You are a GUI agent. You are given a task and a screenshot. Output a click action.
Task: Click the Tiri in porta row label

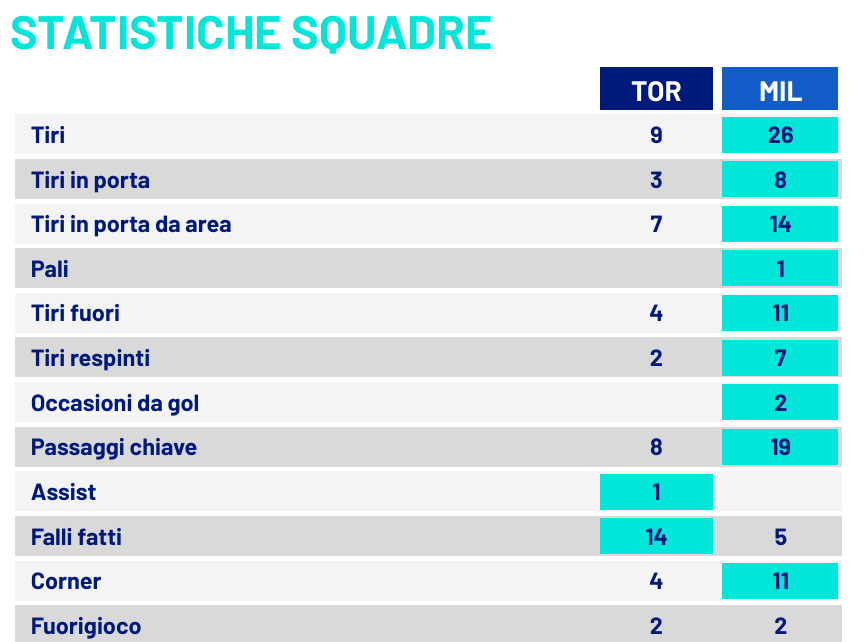[90, 180]
